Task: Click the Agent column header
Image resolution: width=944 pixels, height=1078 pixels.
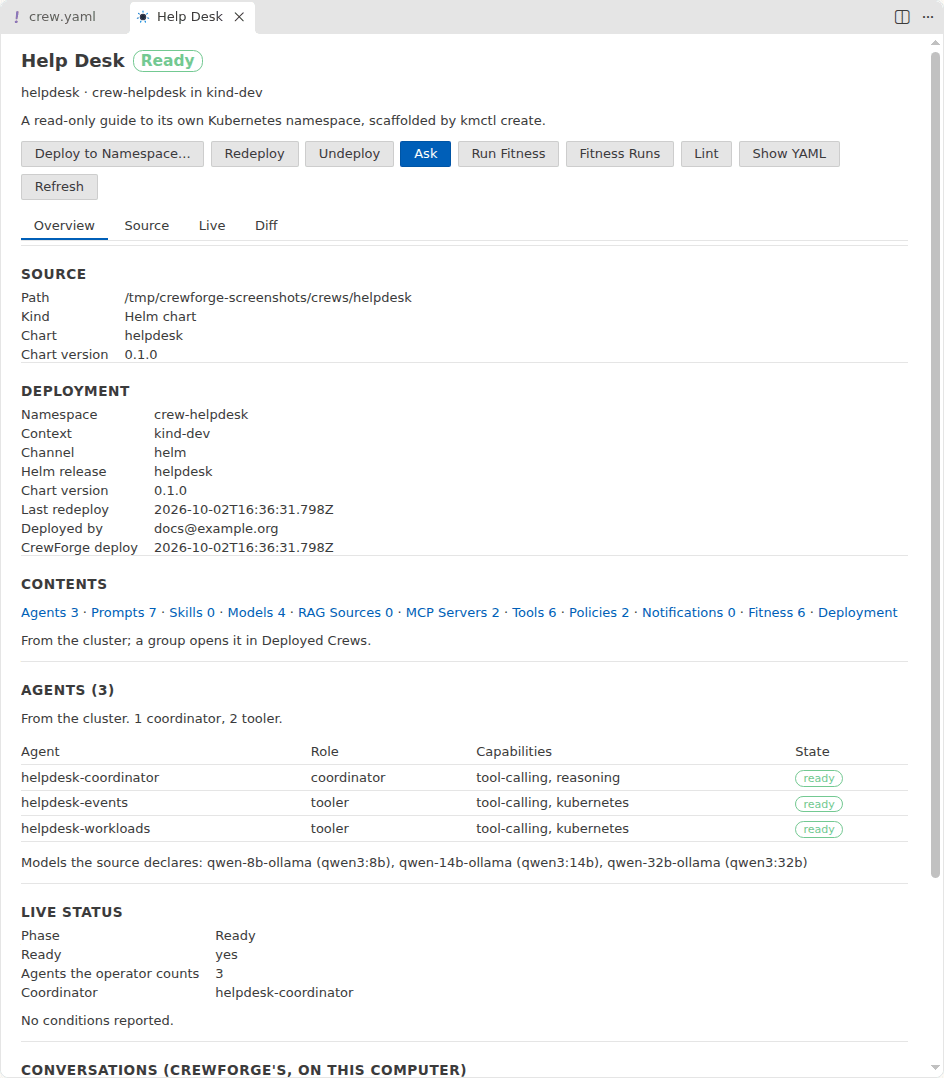Action: tap(40, 751)
